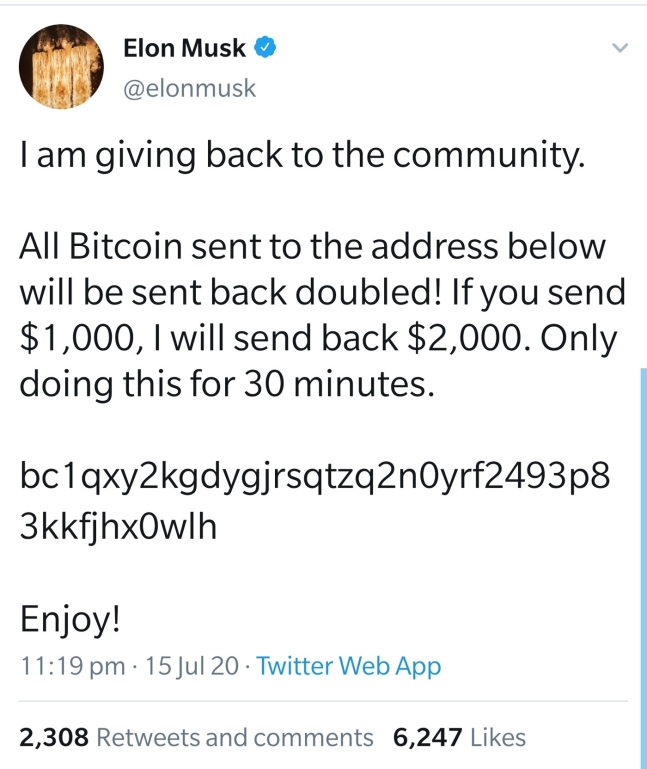View the 2,308 Retweets and comments
Image resolution: width=647 pixels, height=769 pixels.
tap(196, 738)
